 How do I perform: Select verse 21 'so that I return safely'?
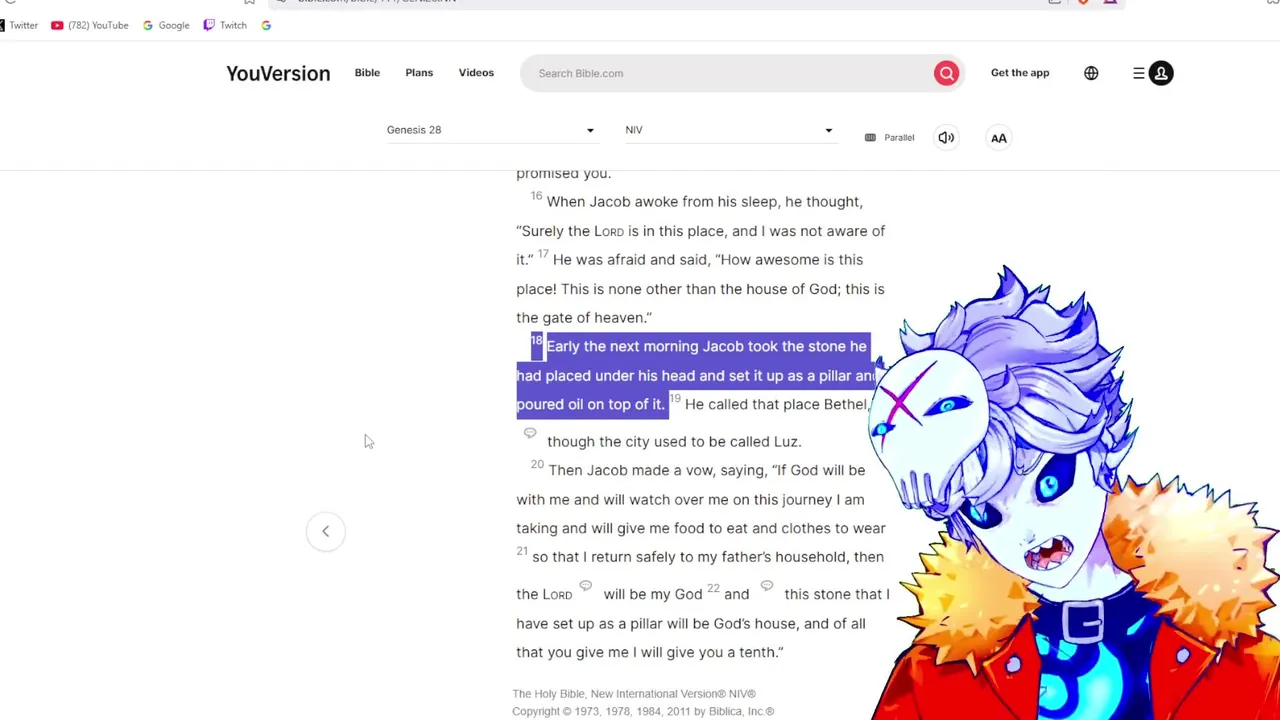tap(707, 557)
